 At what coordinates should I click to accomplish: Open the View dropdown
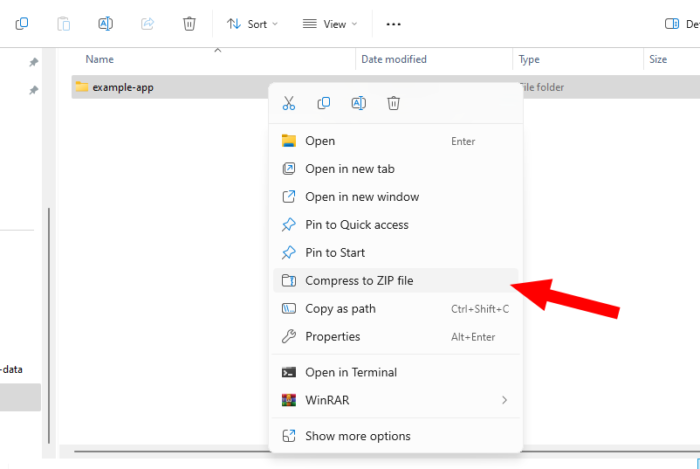pos(330,24)
